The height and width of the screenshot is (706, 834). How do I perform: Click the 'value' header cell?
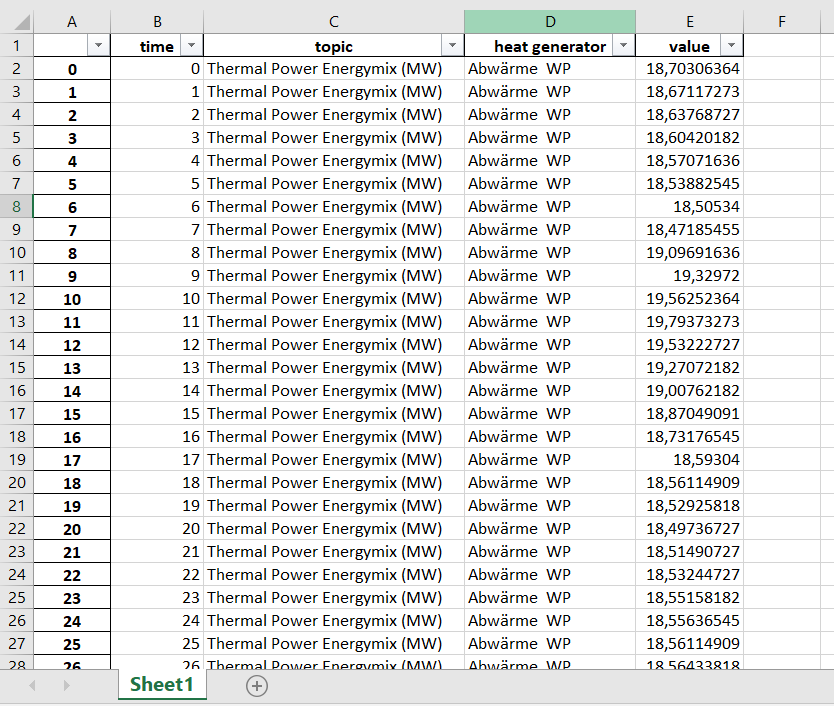689,46
